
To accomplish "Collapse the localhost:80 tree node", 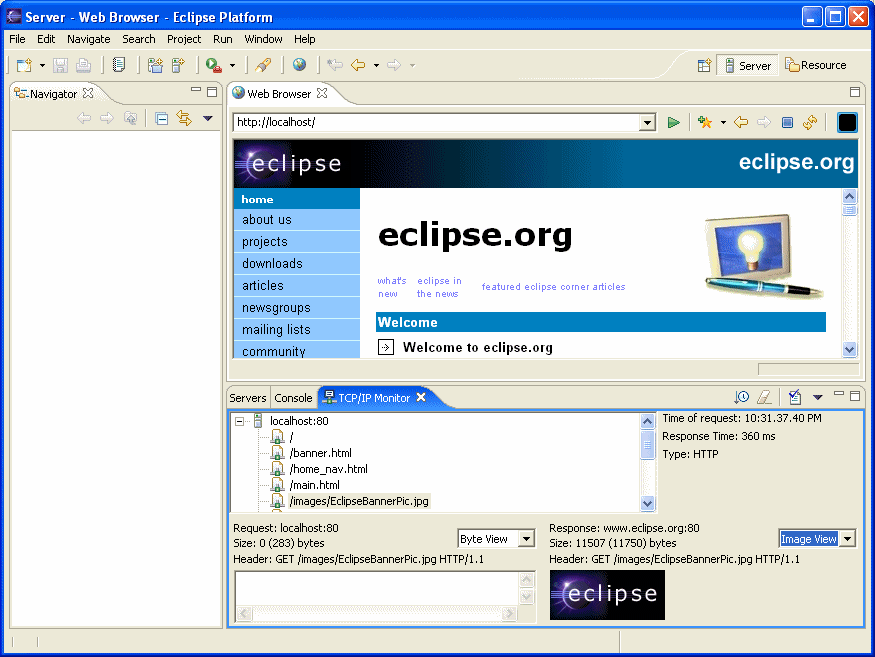I will [x=239, y=421].
